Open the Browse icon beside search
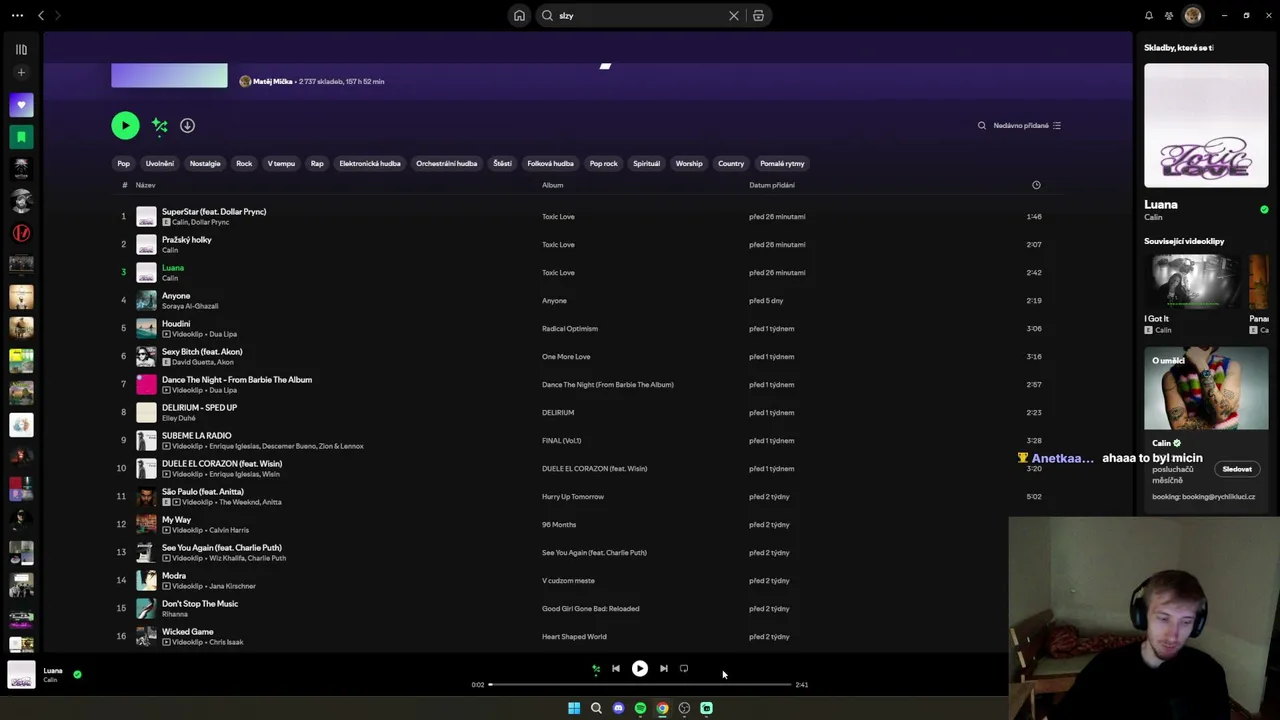 coord(758,16)
